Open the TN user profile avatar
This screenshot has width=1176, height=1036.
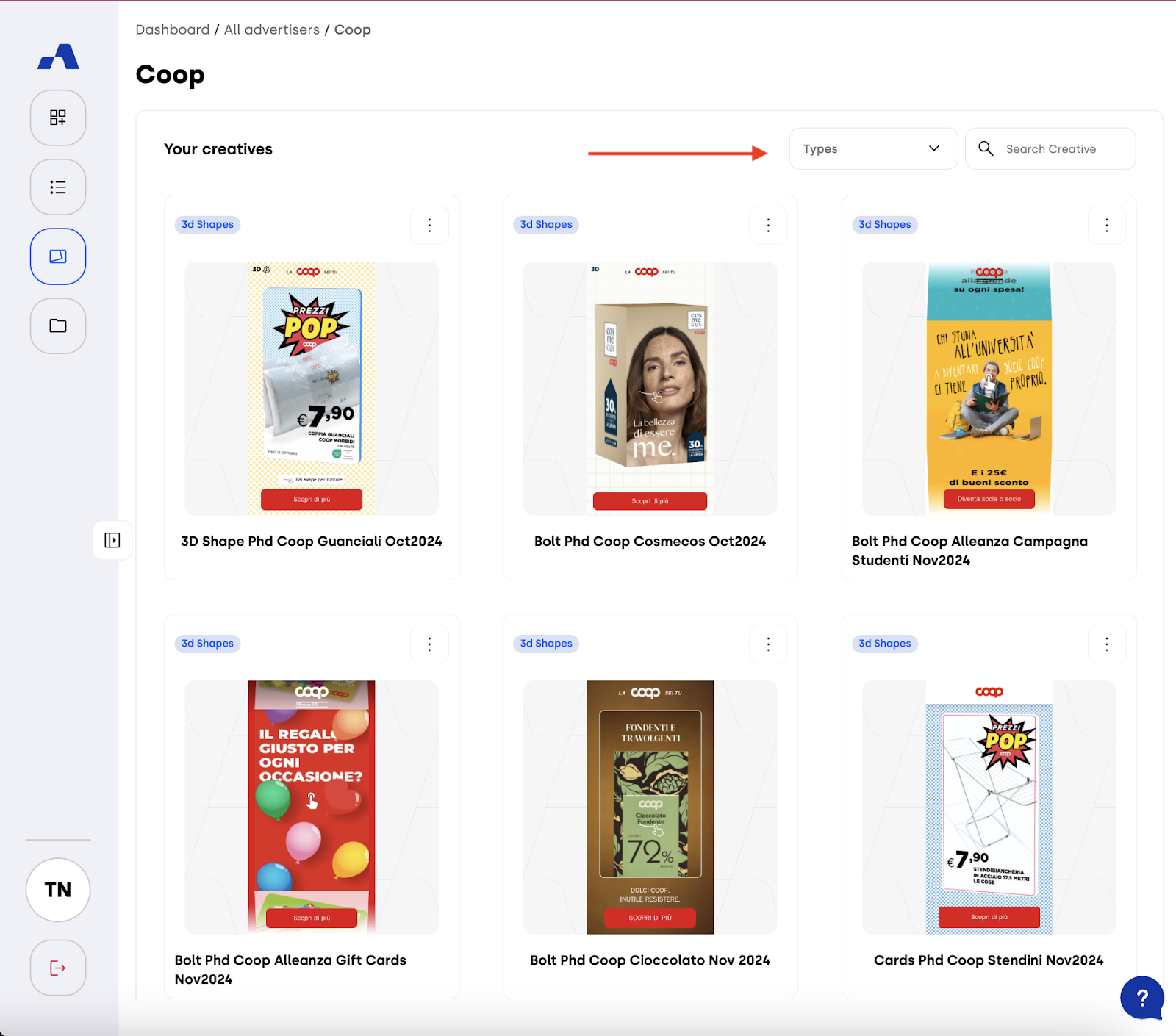pyautogui.click(x=58, y=890)
